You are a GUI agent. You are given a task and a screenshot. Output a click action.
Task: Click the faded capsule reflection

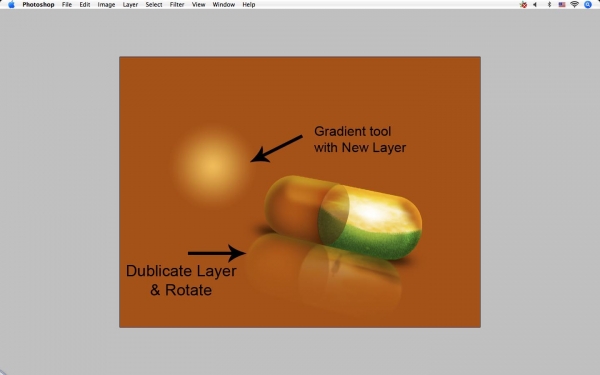(x=323, y=274)
